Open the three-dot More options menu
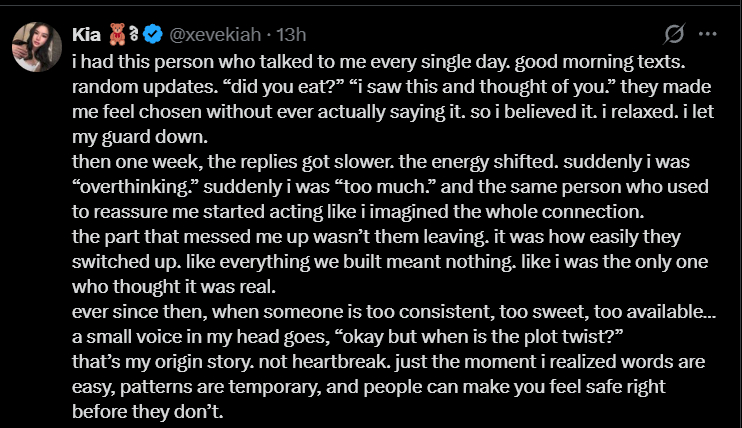The height and width of the screenshot is (428, 742). (707, 34)
